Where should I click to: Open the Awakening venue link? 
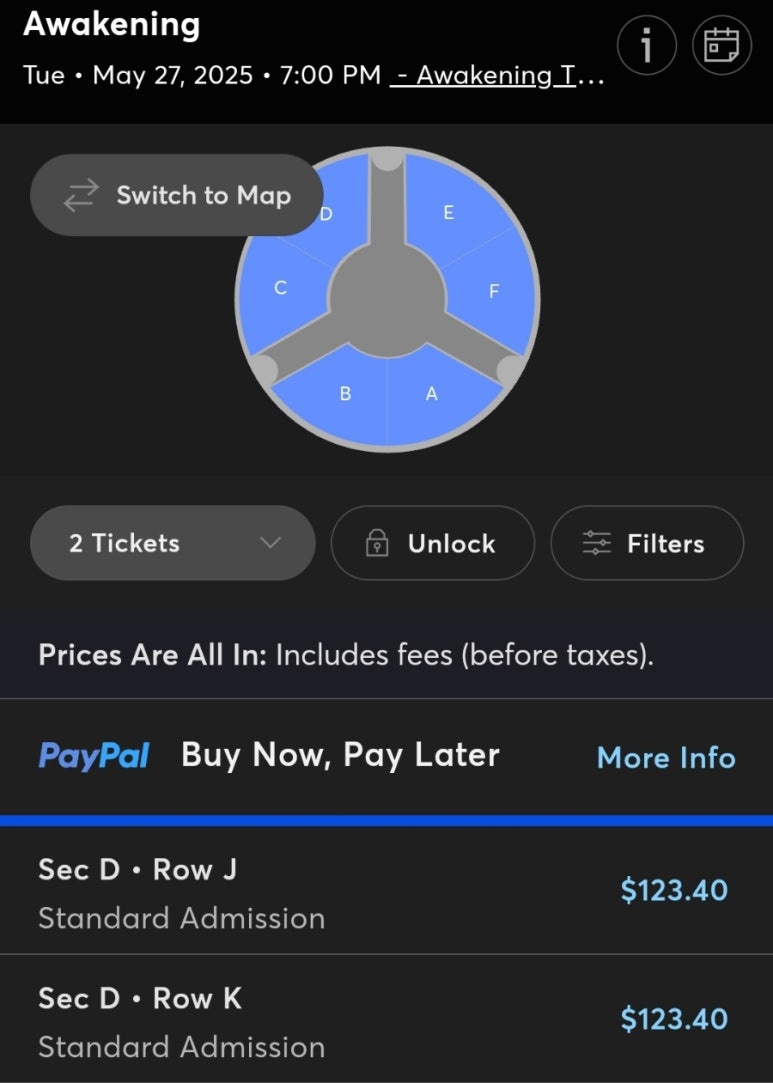(497, 75)
